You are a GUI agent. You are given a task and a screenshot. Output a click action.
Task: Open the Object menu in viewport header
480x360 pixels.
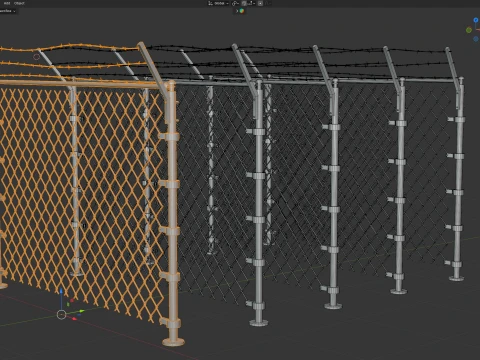pyautogui.click(x=20, y=3)
